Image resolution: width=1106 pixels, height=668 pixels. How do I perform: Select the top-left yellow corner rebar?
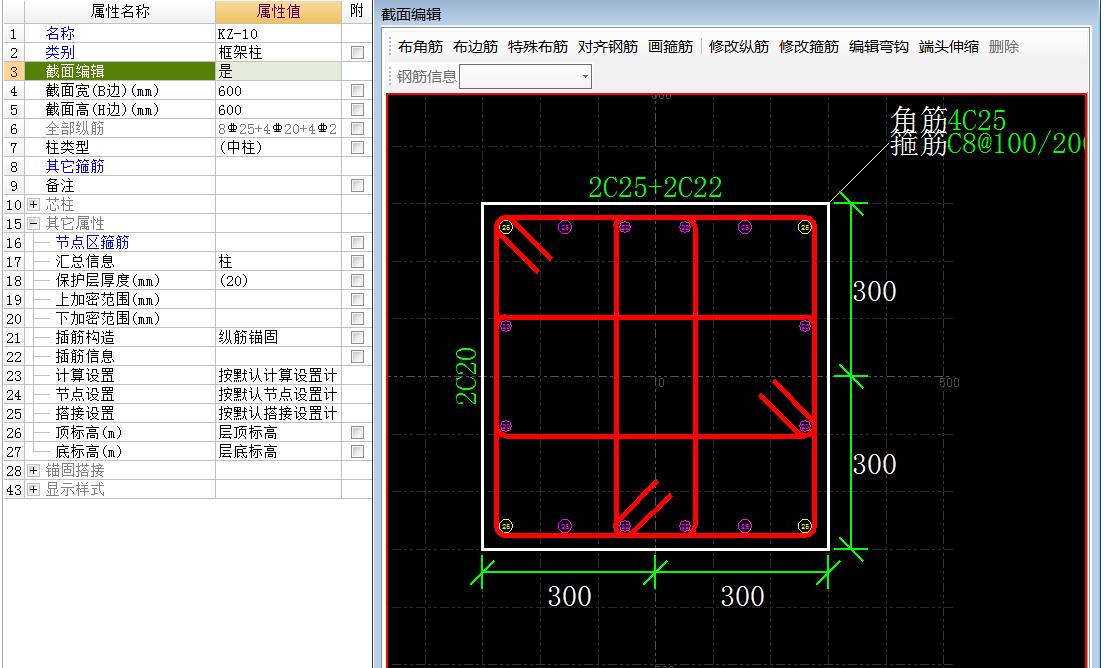[x=506, y=227]
